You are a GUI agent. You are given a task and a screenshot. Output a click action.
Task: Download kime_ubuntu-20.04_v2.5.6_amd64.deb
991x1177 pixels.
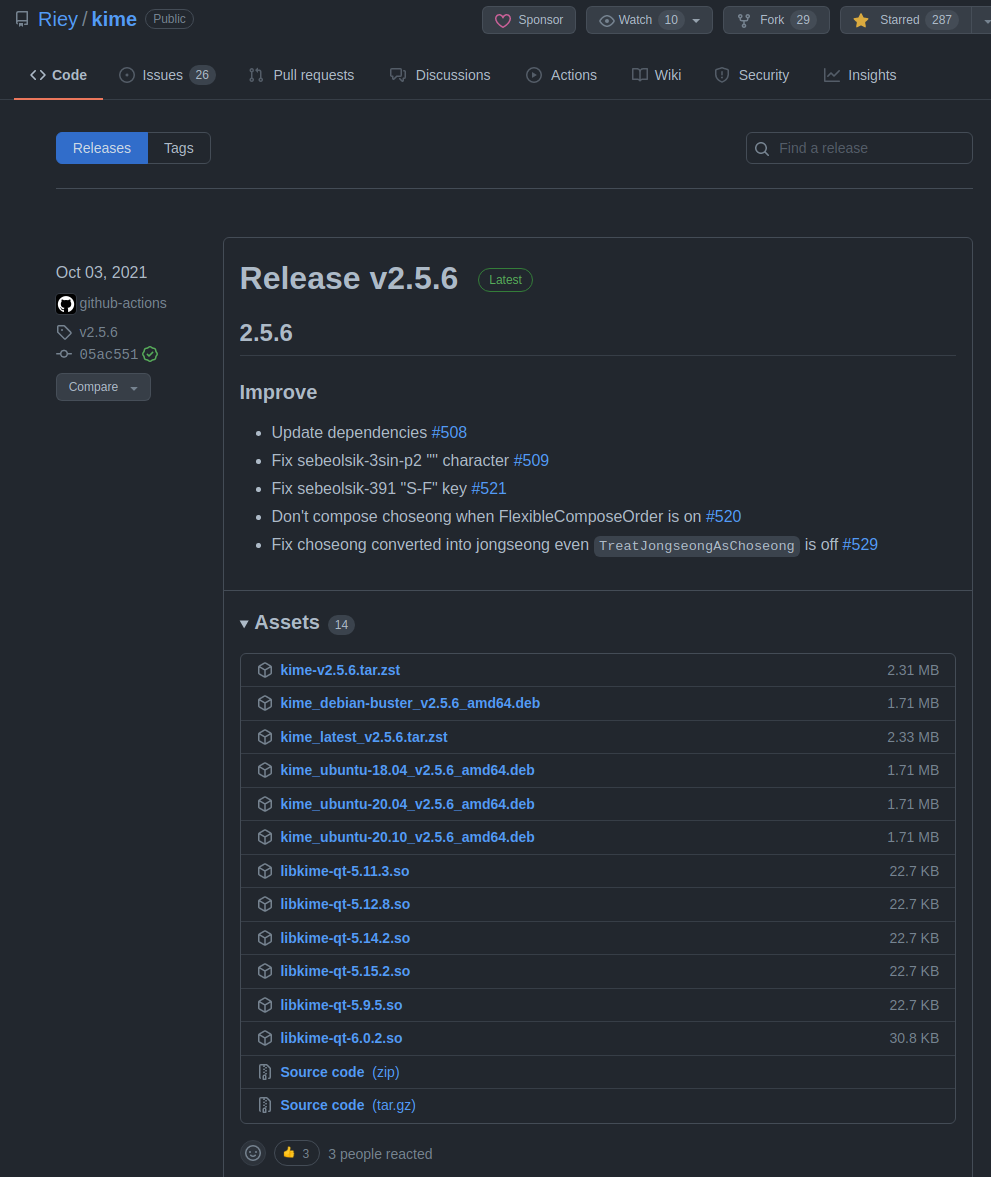point(408,804)
